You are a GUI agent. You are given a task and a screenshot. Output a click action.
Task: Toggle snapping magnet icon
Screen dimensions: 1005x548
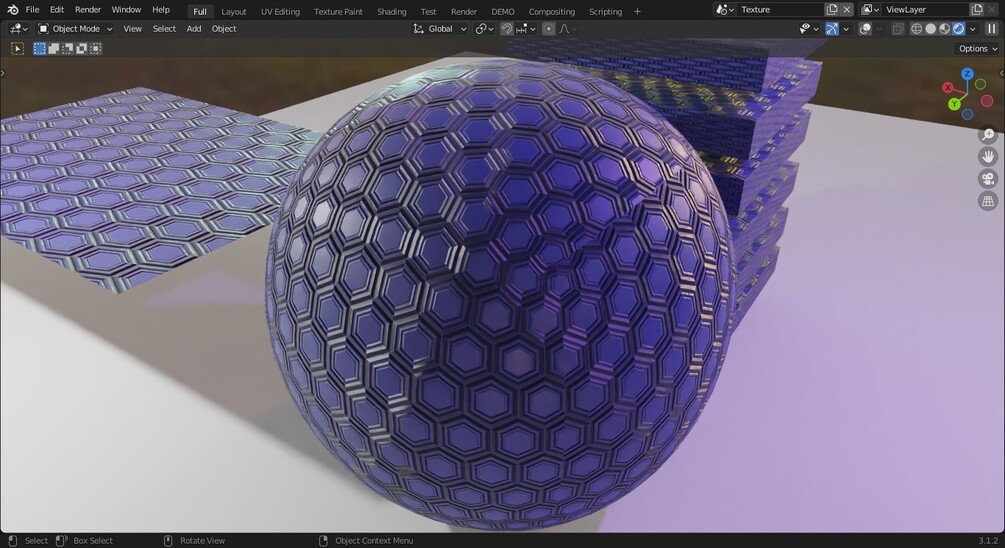pos(506,29)
